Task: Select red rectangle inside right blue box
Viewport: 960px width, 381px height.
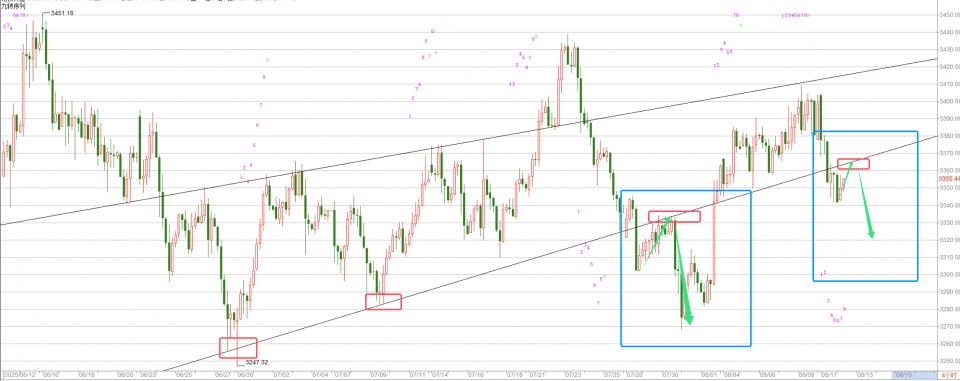Action: (x=853, y=164)
